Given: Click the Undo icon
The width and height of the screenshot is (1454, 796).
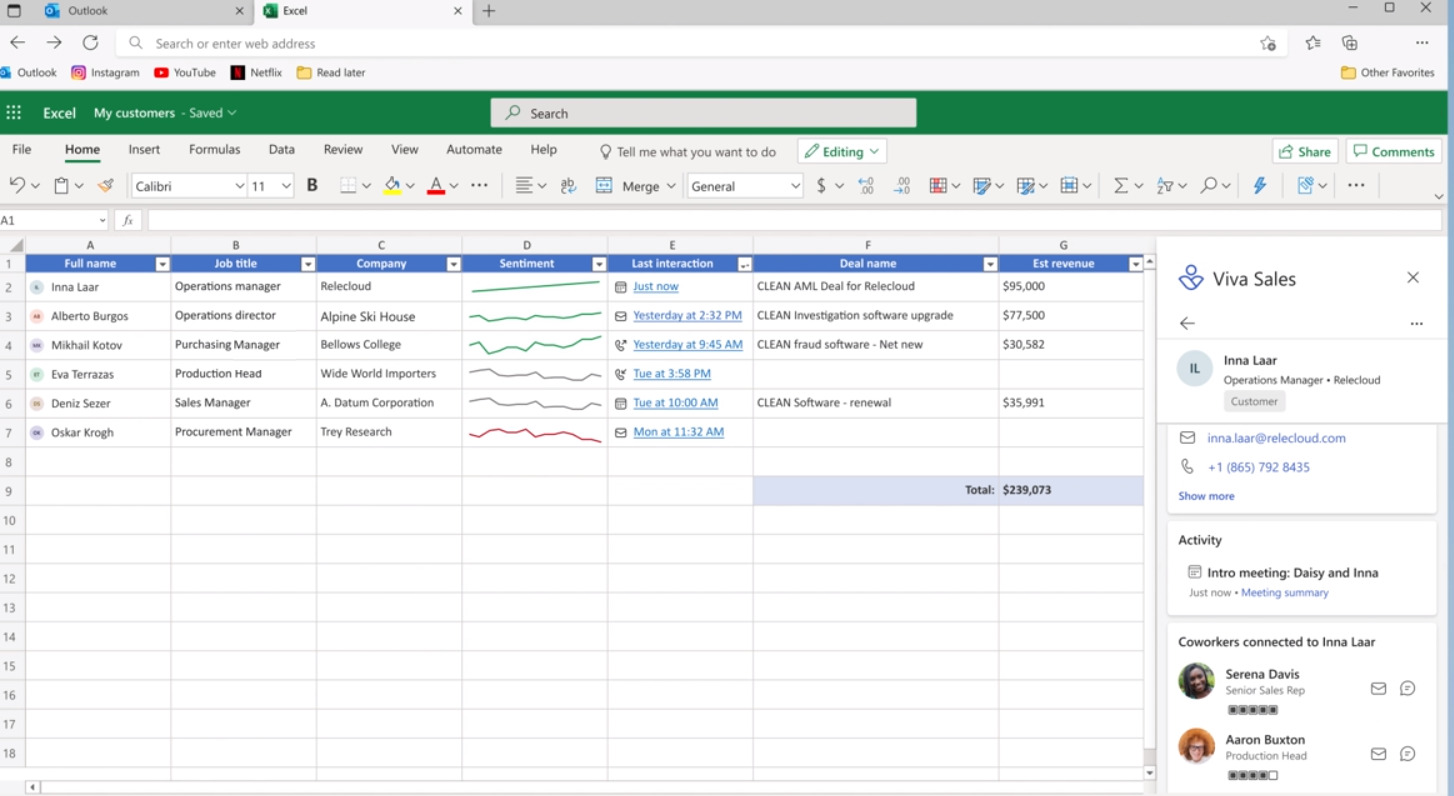Looking at the screenshot, I should pyautogui.click(x=17, y=186).
